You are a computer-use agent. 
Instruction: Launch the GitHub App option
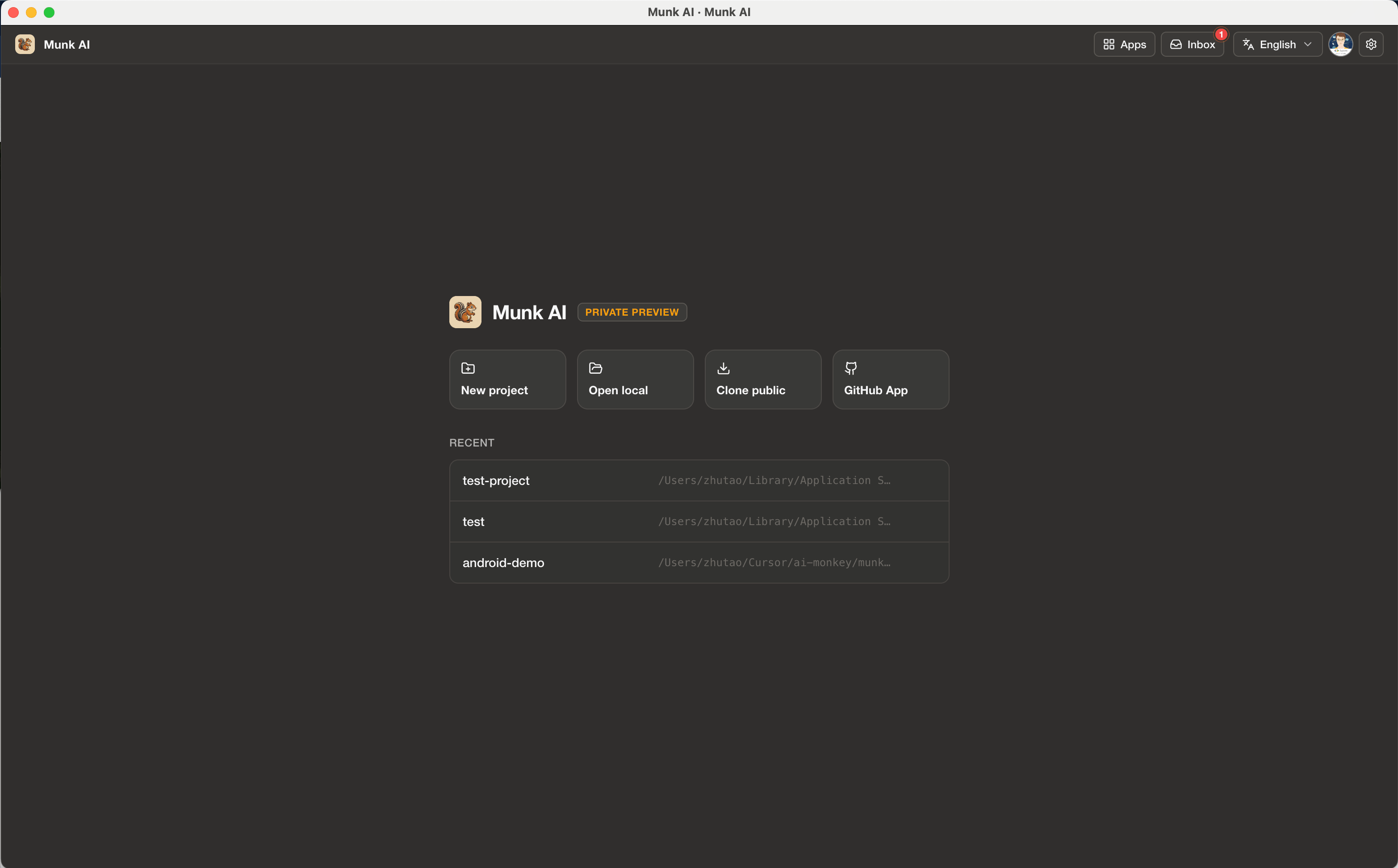pos(891,380)
